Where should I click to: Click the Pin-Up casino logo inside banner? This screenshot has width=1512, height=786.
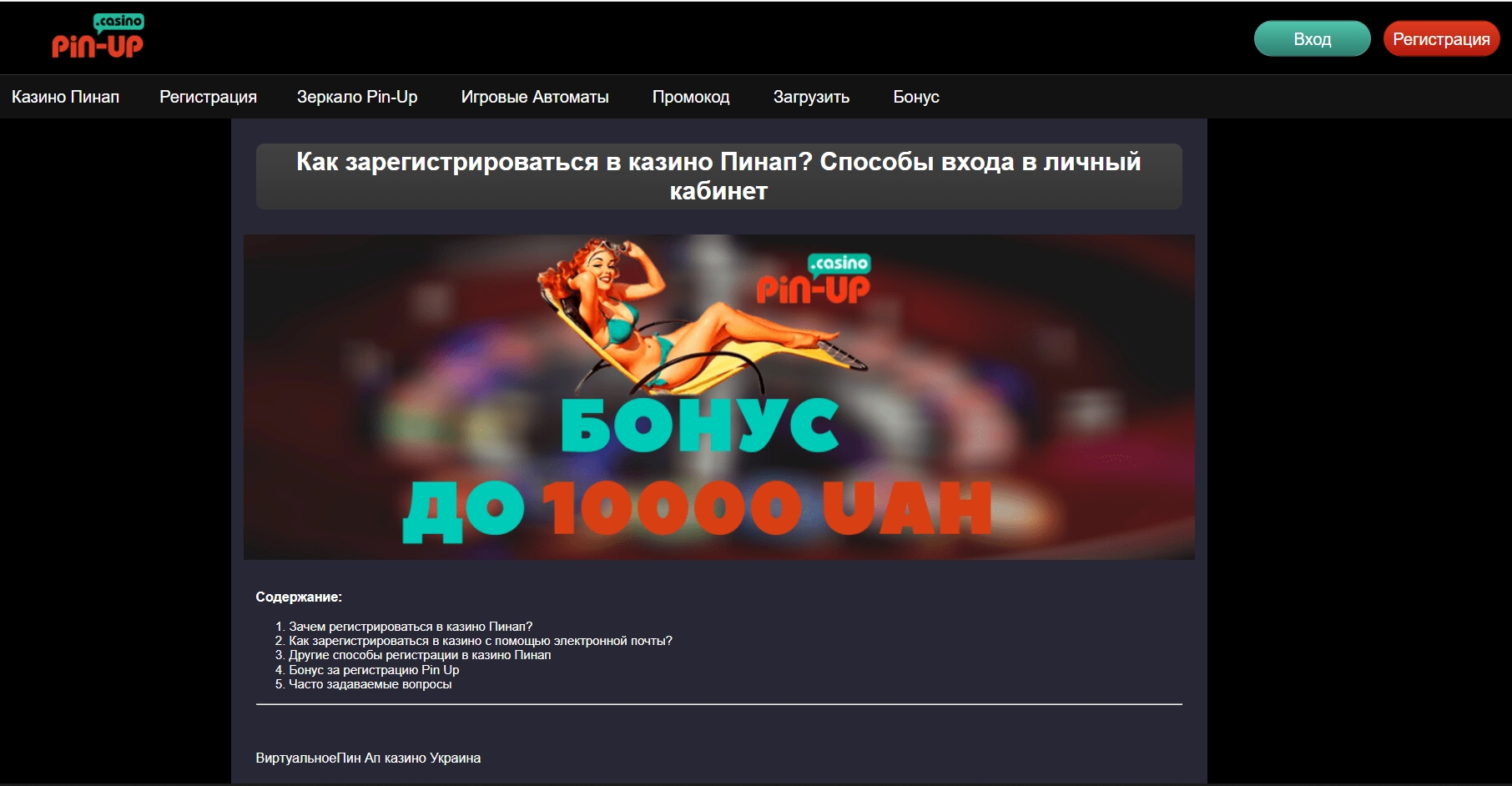[814, 280]
